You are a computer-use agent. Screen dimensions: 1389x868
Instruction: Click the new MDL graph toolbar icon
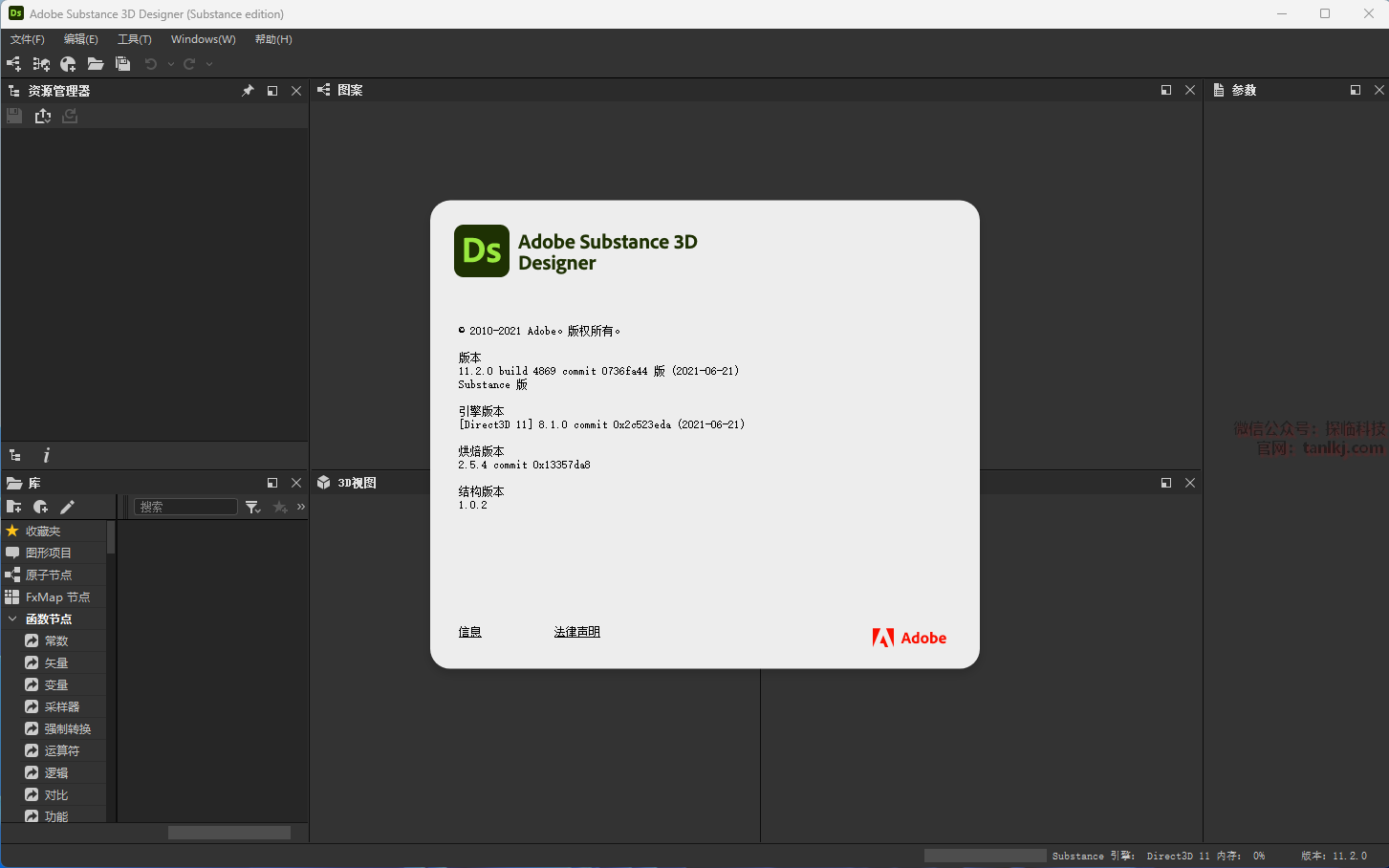41,64
